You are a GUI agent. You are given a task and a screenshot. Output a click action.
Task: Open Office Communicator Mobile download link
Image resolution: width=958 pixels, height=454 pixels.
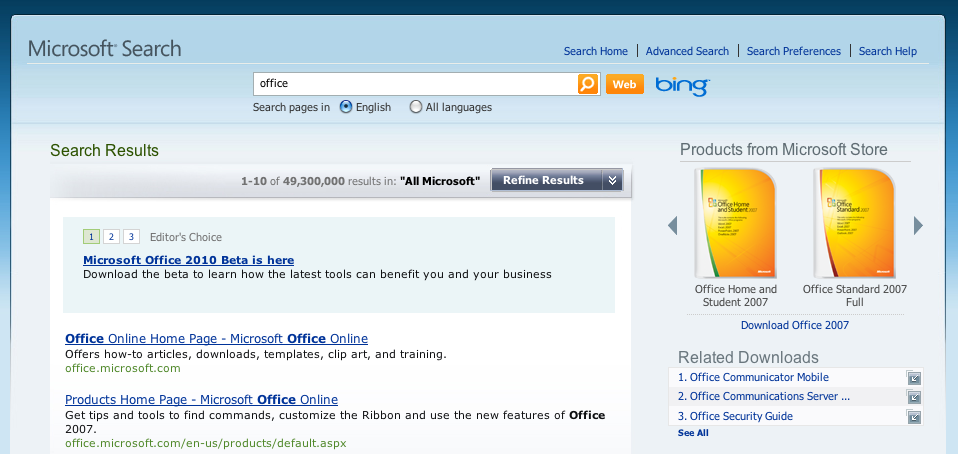(x=753, y=377)
